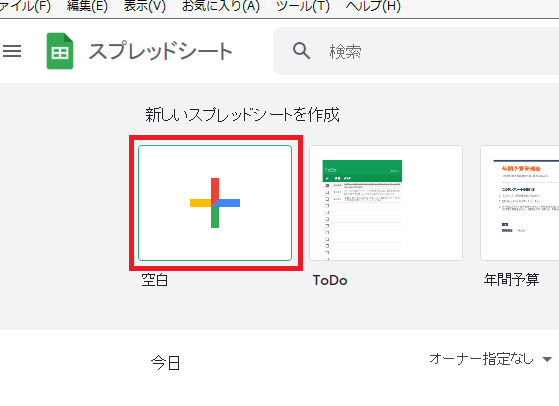This screenshot has height=406, width=559.
Task: Open the 表示(V) menu
Action: (145, 6)
